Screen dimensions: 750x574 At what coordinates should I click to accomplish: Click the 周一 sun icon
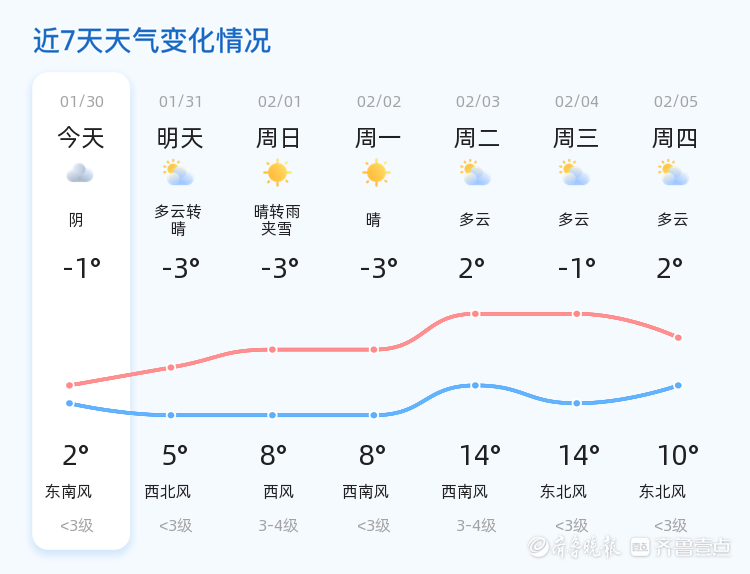click(x=376, y=173)
